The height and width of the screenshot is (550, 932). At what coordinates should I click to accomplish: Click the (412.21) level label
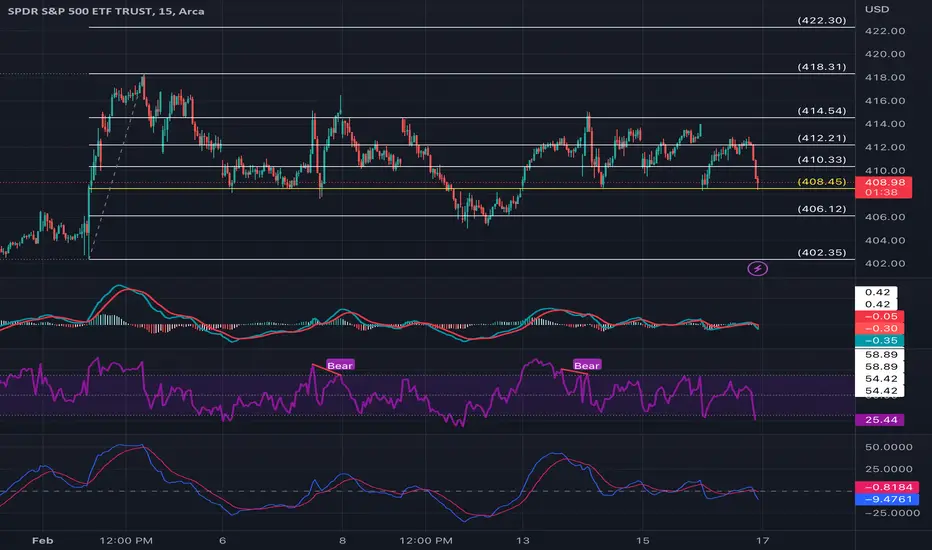click(x=821, y=138)
